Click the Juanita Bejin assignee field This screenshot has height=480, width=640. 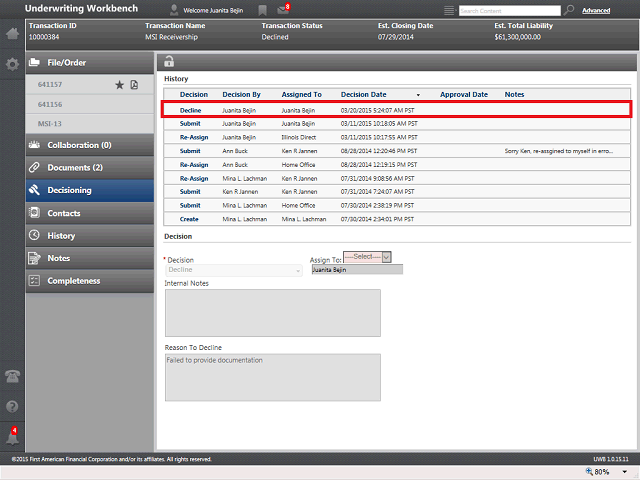(357, 269)
